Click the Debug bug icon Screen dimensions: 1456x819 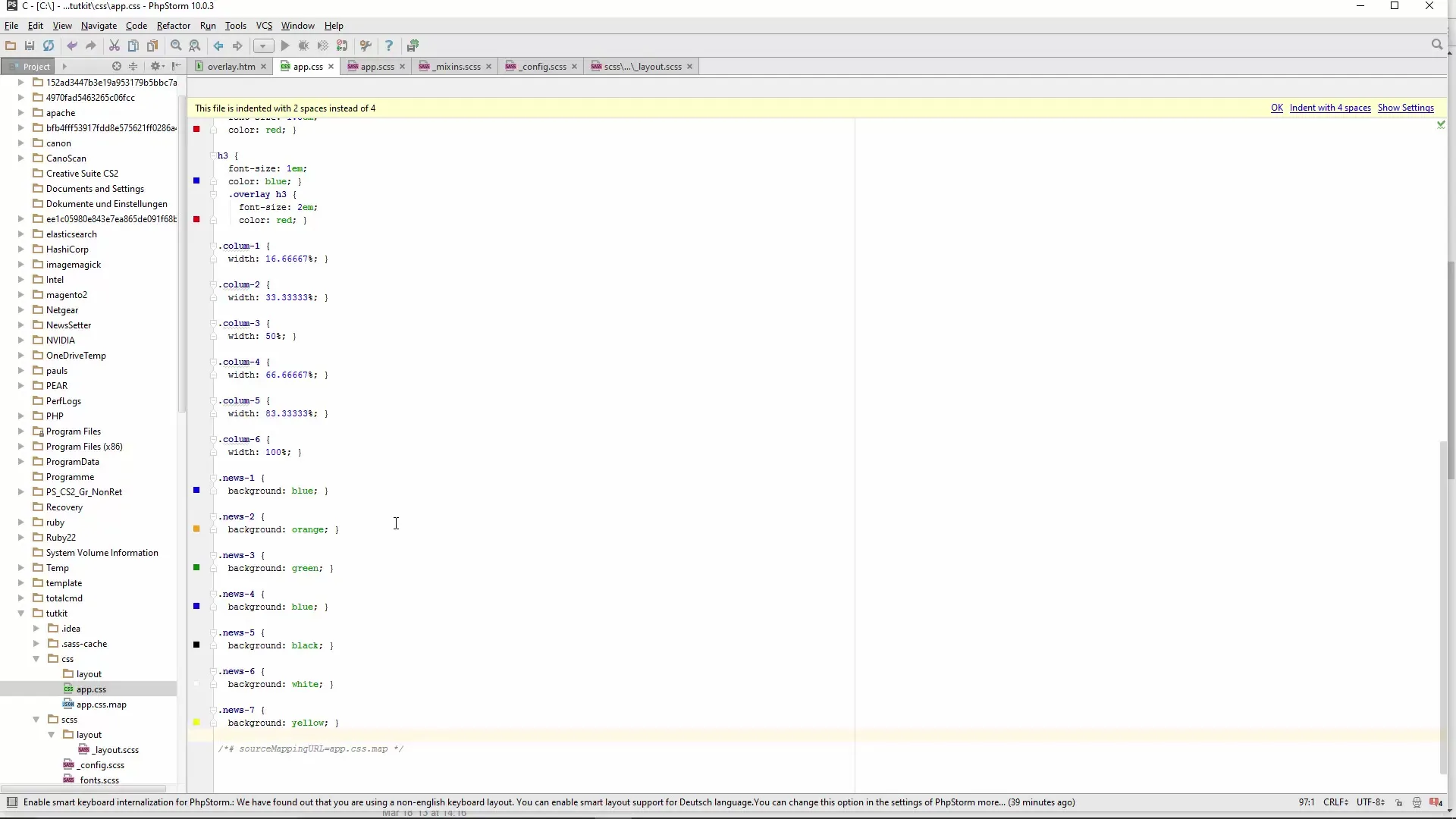[x=304, y=45]
